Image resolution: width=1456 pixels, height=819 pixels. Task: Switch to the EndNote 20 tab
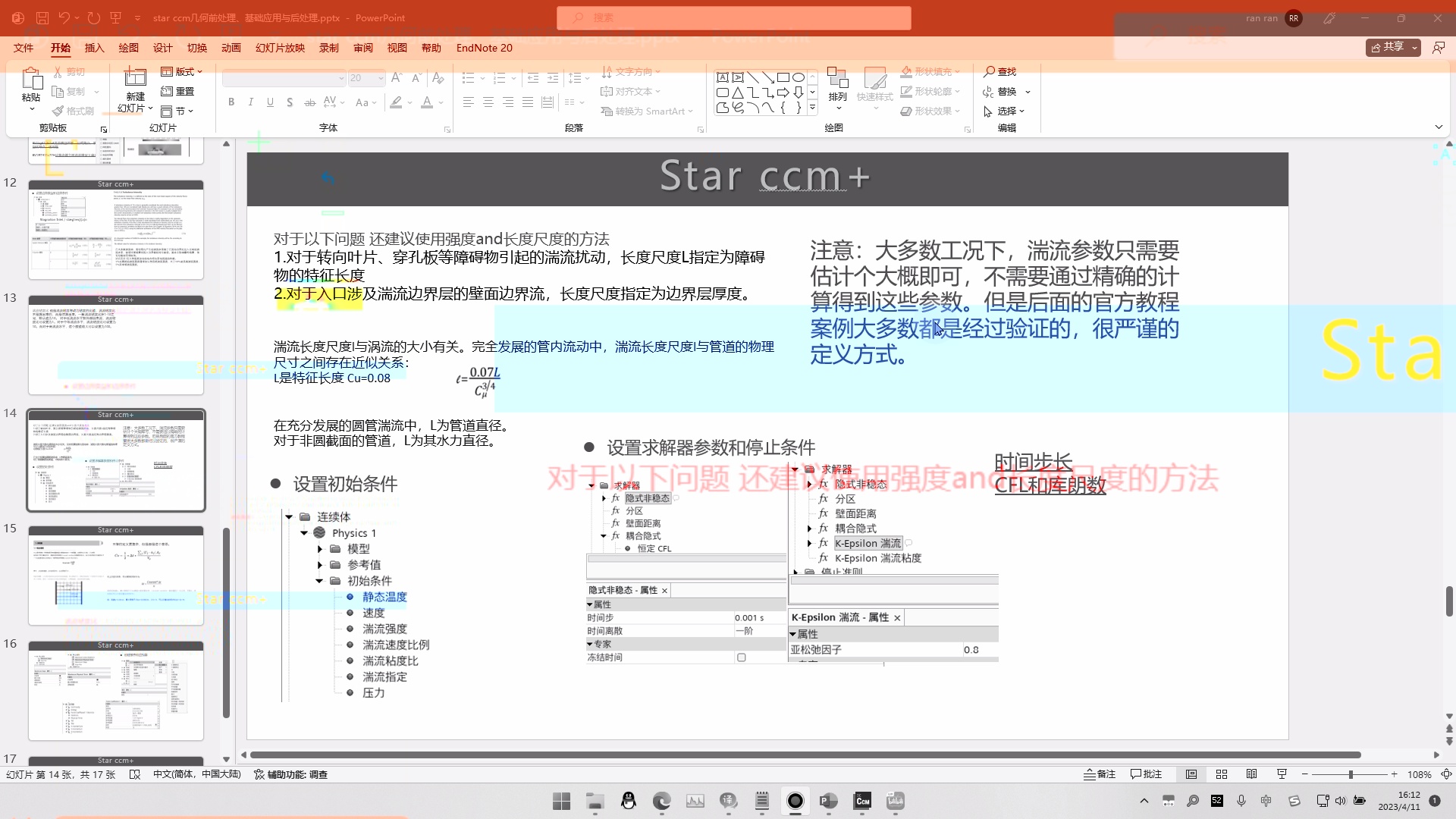(x=484, y=48)
